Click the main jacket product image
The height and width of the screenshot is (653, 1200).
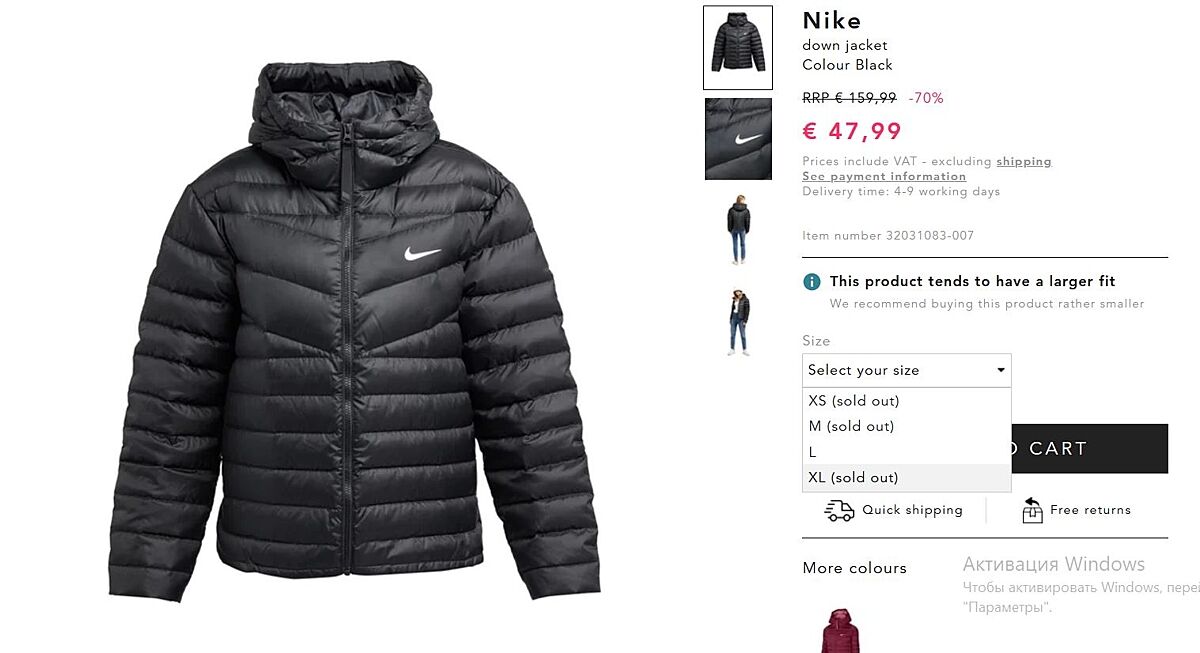[x=353, y=330]
